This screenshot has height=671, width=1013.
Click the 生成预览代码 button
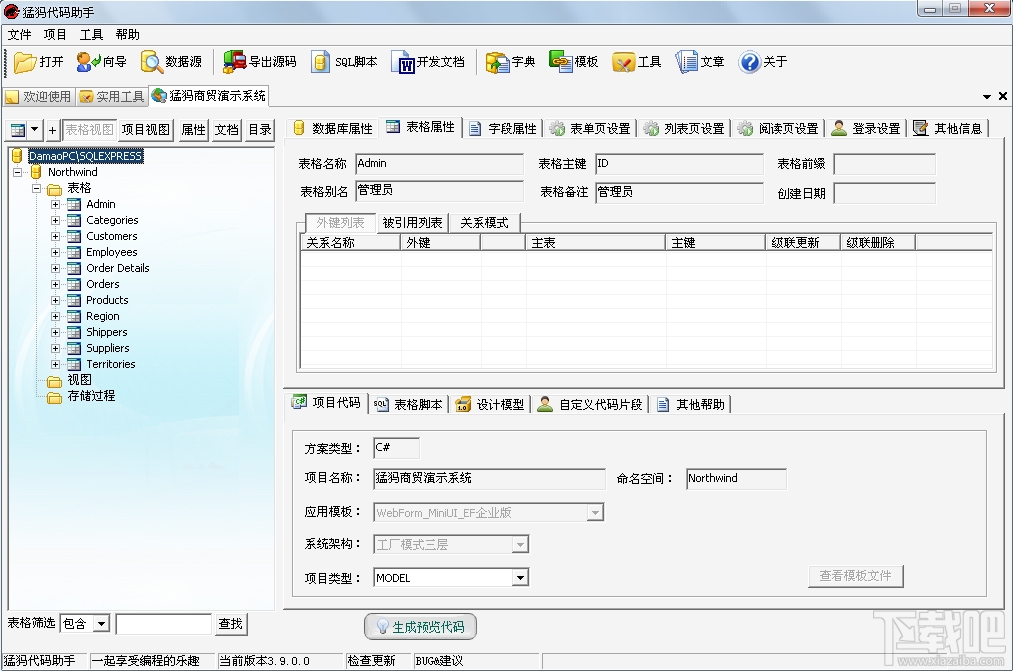pos(420,626)
